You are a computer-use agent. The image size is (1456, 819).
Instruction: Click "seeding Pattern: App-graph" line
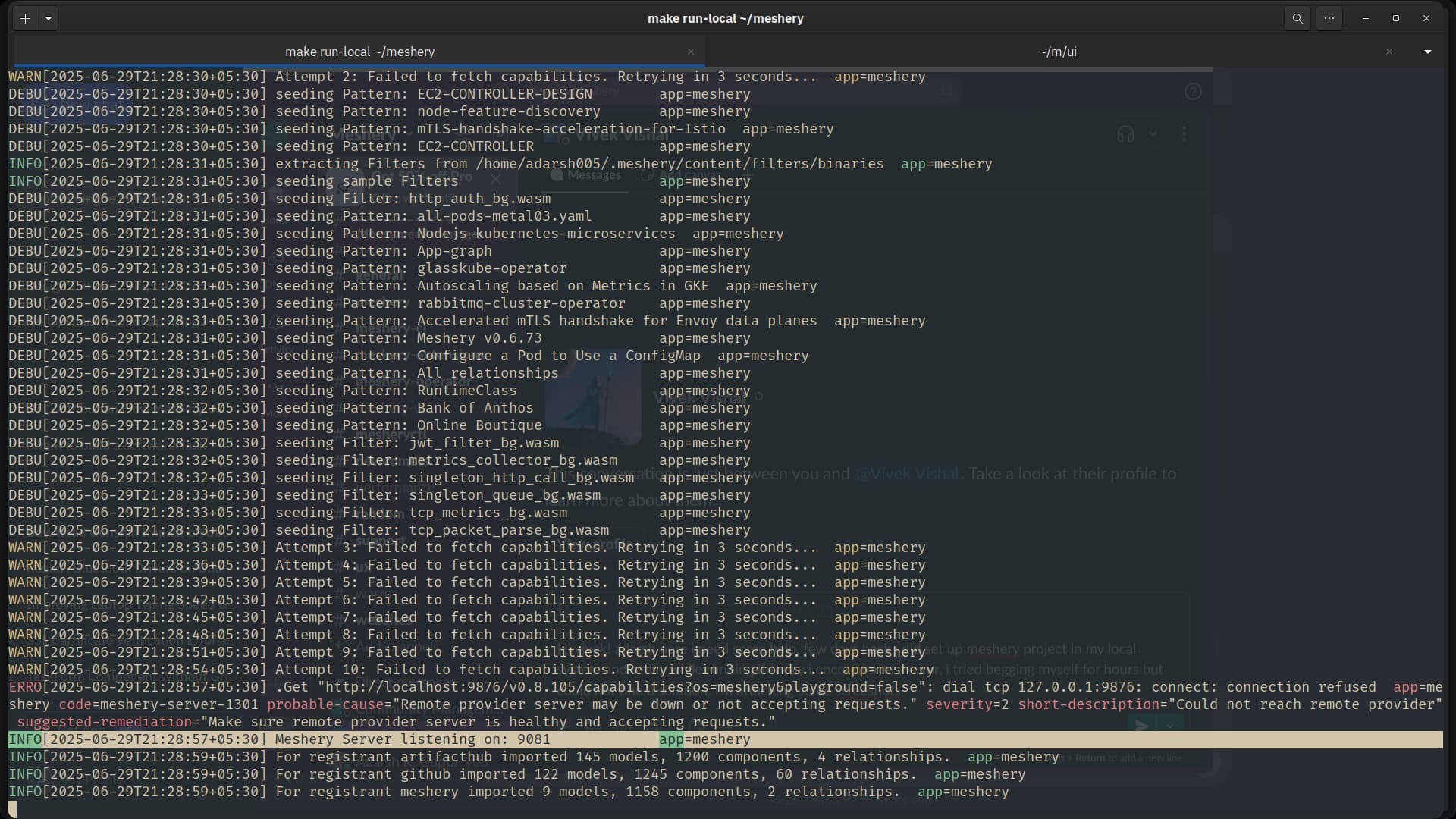[x=379, y=251]
